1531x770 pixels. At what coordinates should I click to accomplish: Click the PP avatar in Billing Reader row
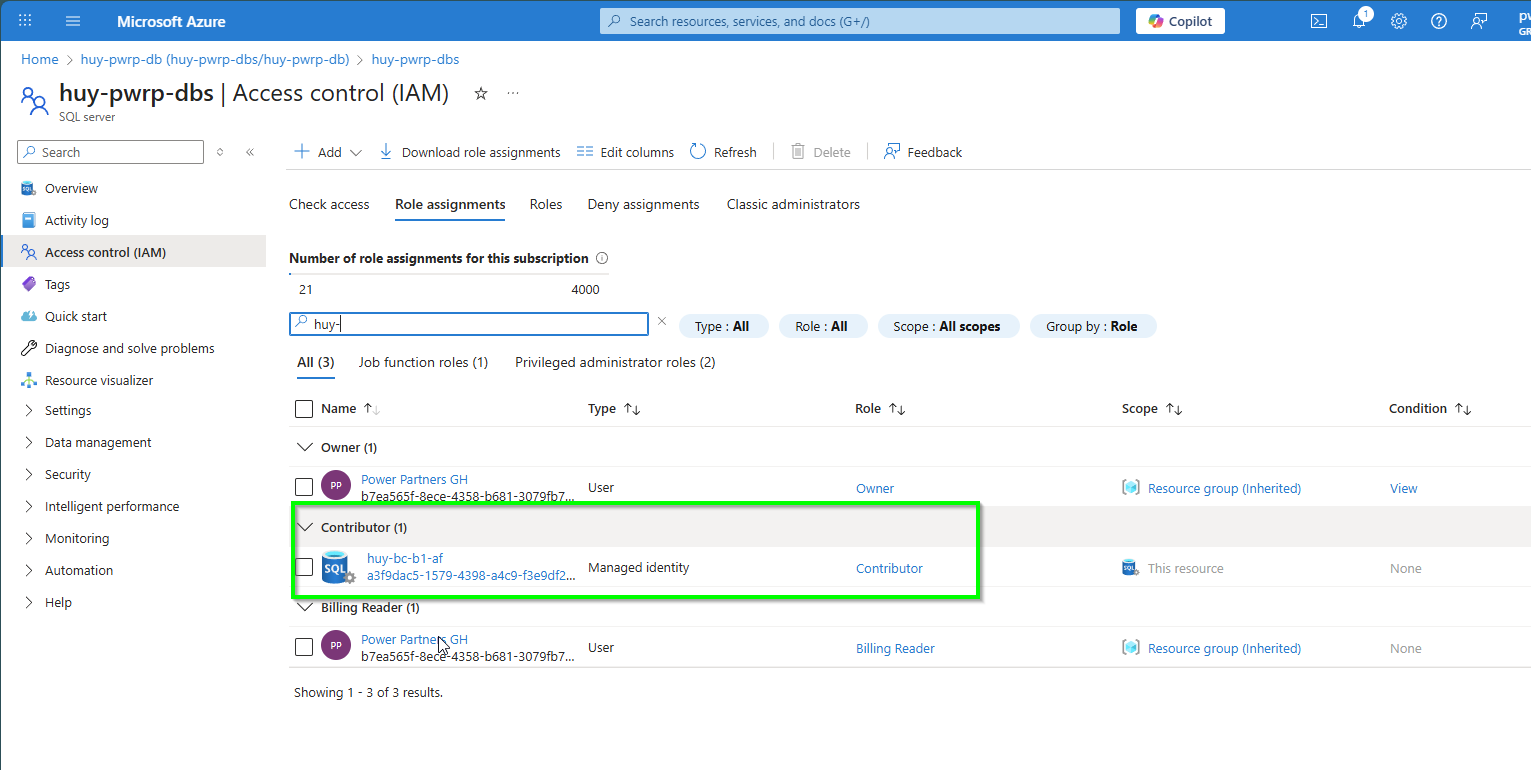tap(336, 646)
